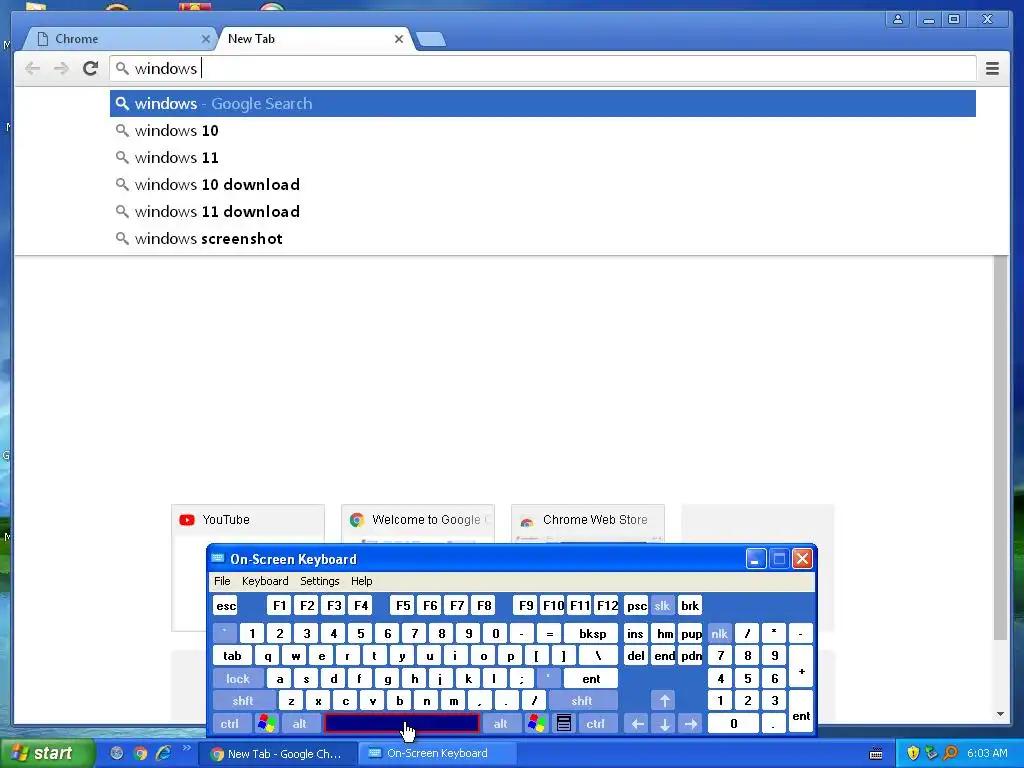
Task: Toggle the right shft key
Action: click(x=583, y=701)
